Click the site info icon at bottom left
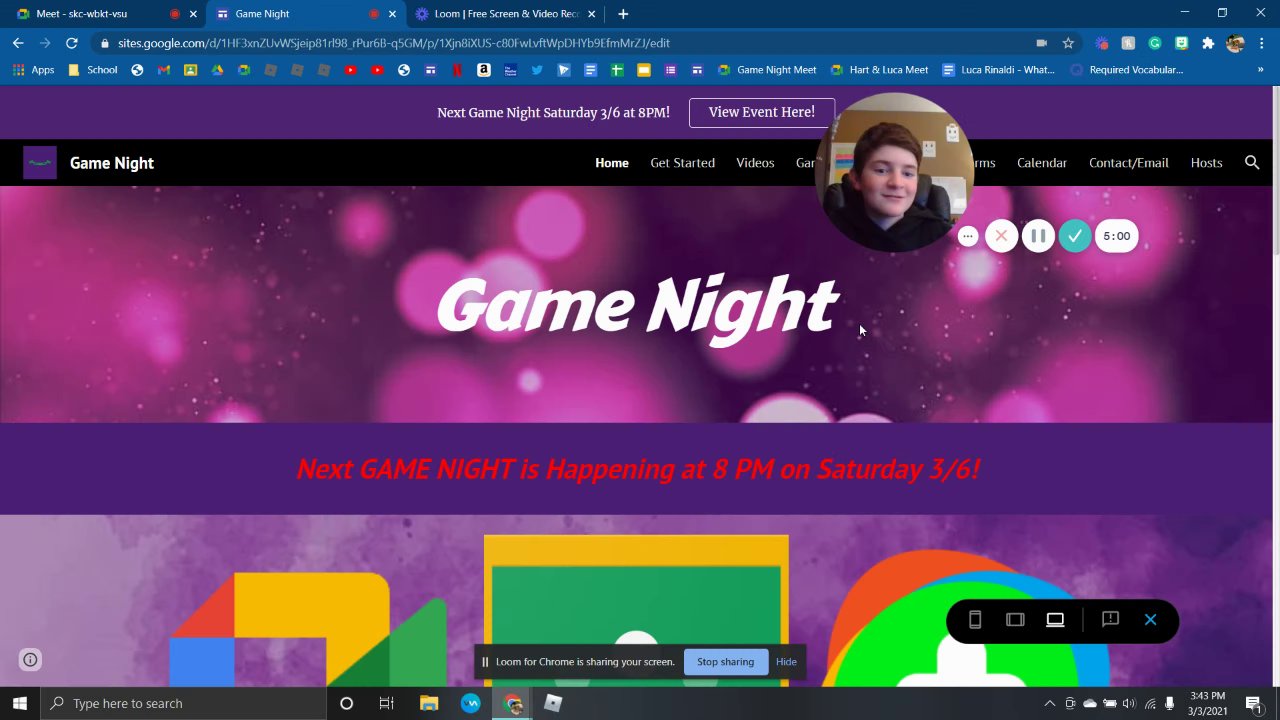Viewport: 1280px width, 720px height. click(31, 659)
